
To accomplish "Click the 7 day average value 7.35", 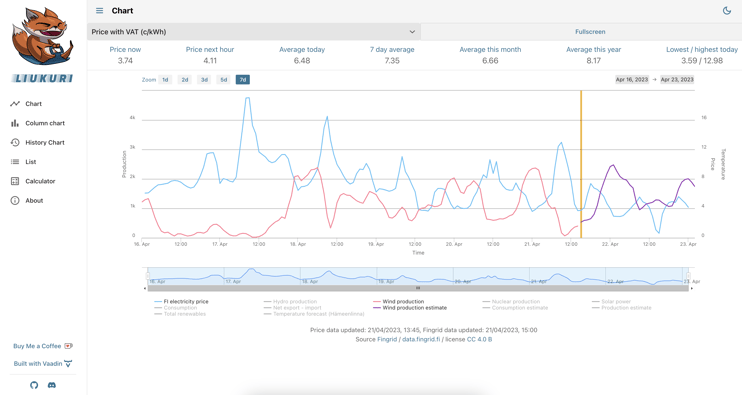I will point(392,61).
